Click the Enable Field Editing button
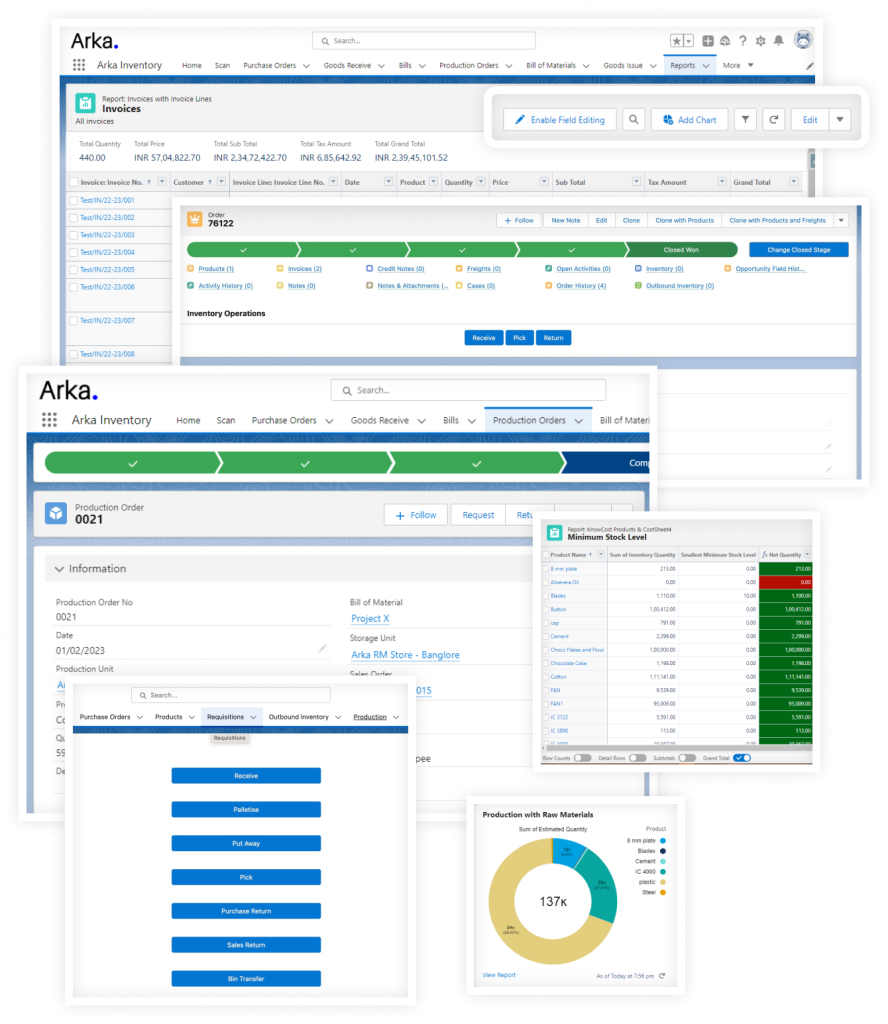 560,120
